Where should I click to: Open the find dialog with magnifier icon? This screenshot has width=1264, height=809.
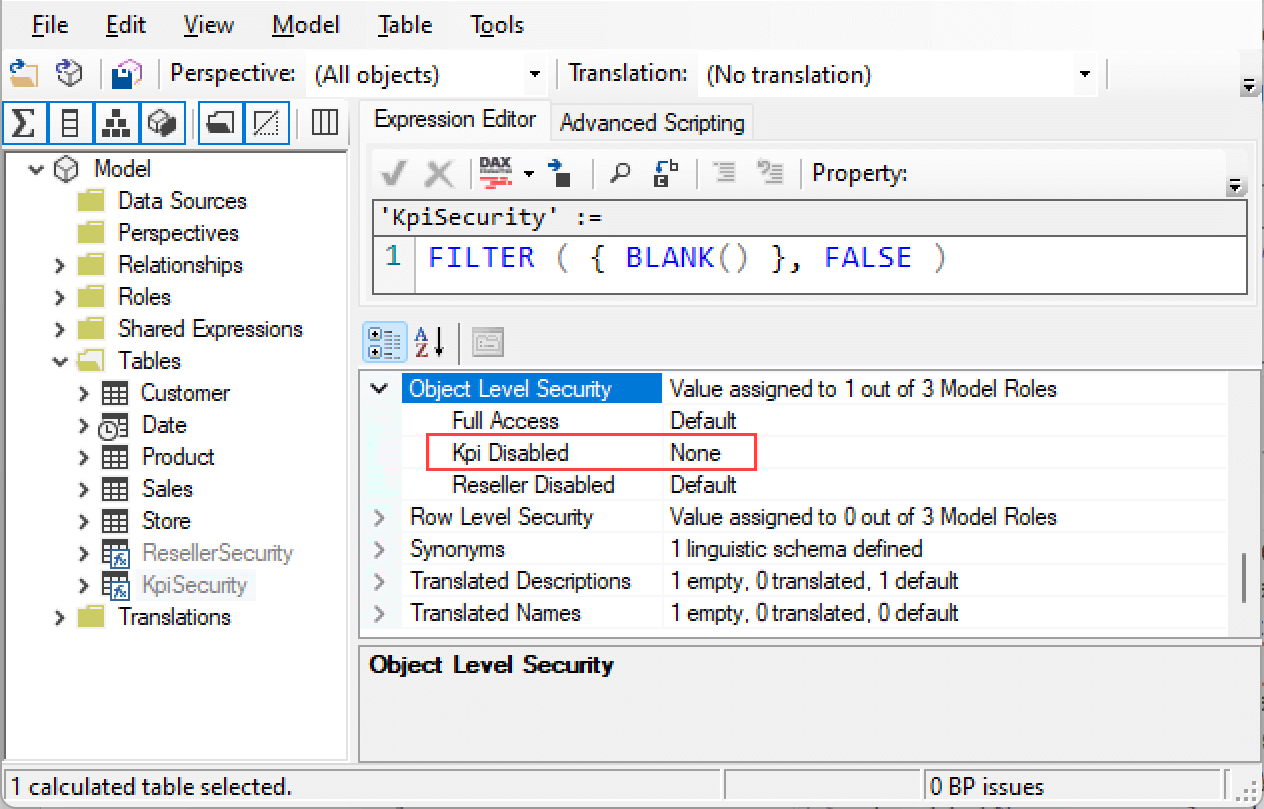point(620,172)
